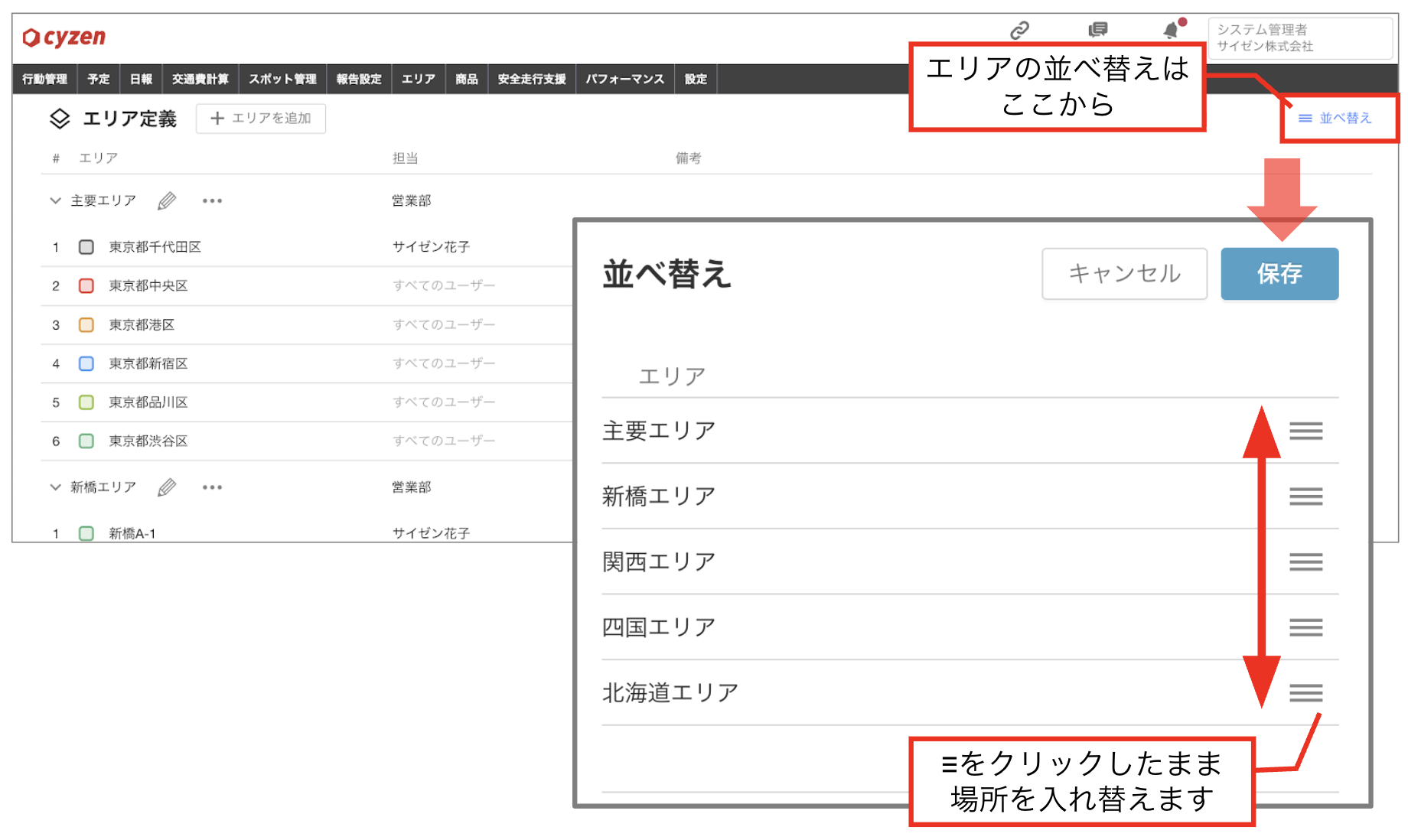Viewport: 1408px width, 840px height.
Task: Select the 東京都中央区 row name
Action: [x=148, y=285]
